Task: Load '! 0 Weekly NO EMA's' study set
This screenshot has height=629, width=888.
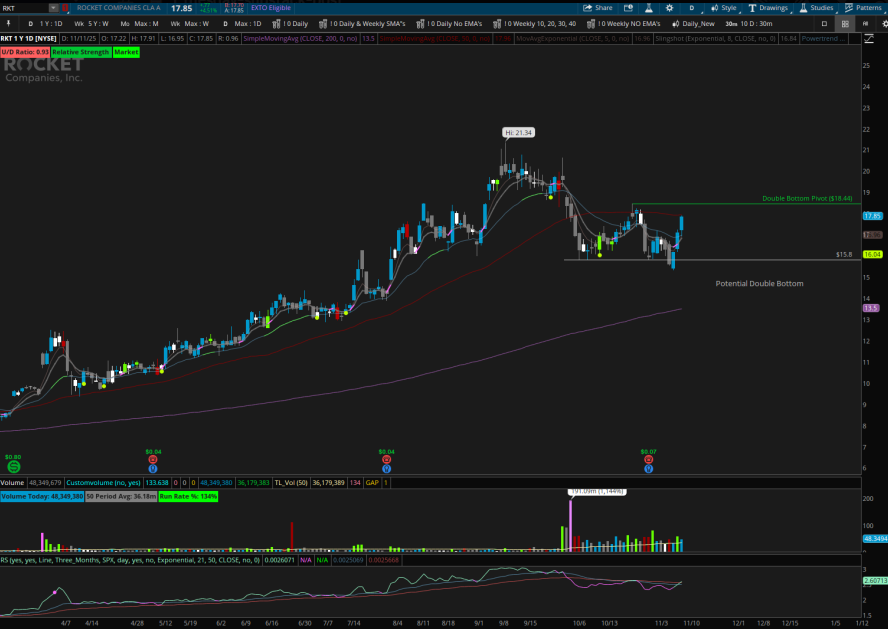Action: (x=624, y=24)
